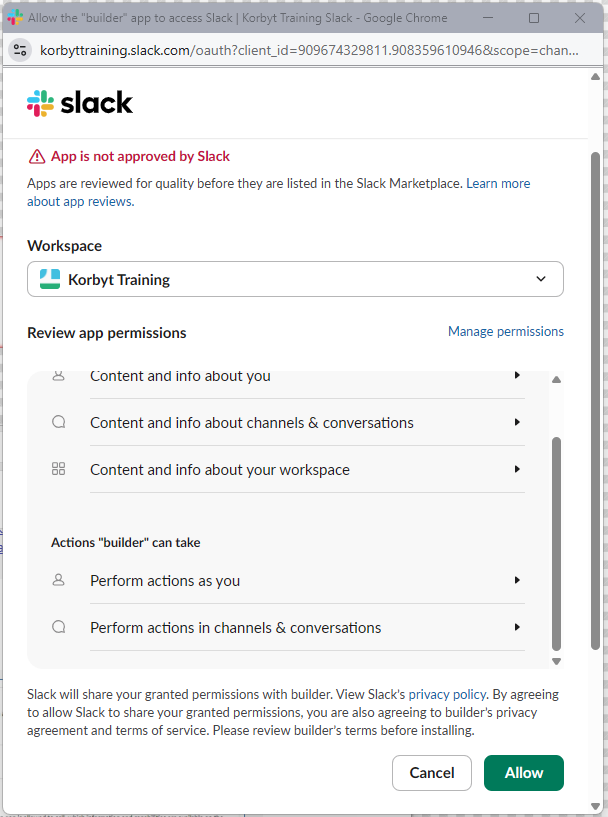
Task: Click the 'App is not approved by Slack' heading
Action: [x=140, y=156]
